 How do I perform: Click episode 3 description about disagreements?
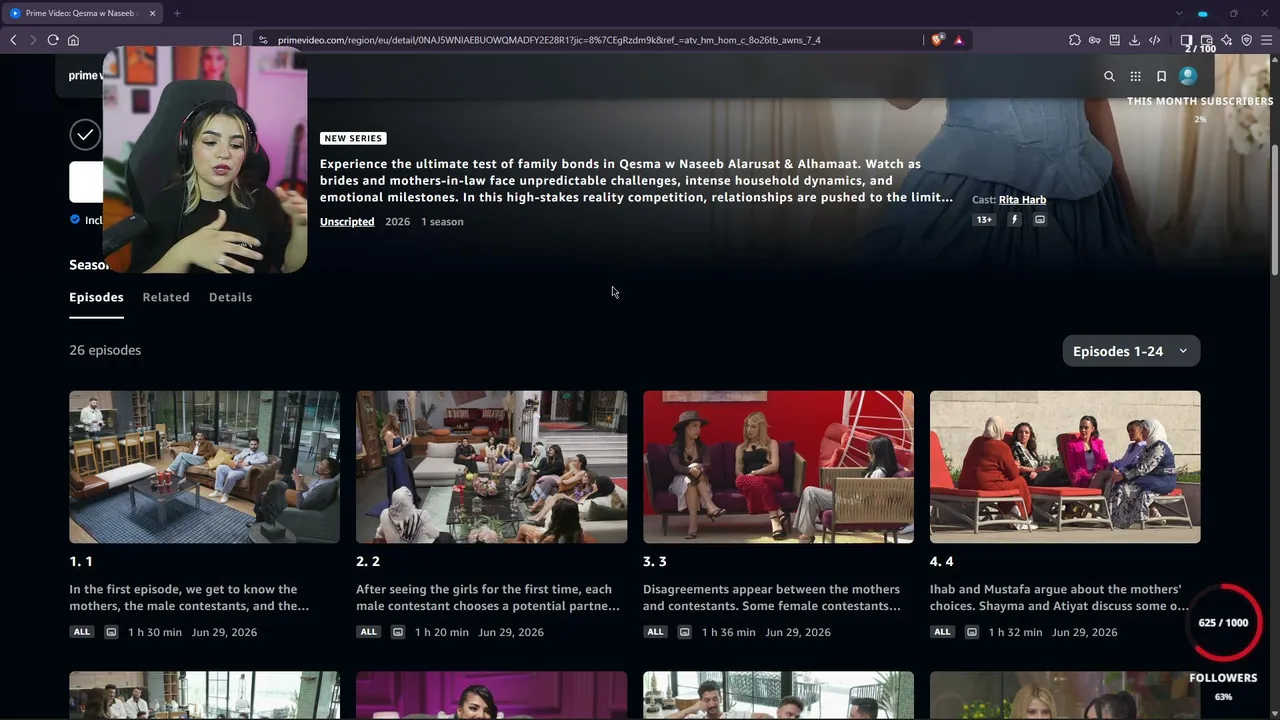click(x=771, y=598)
